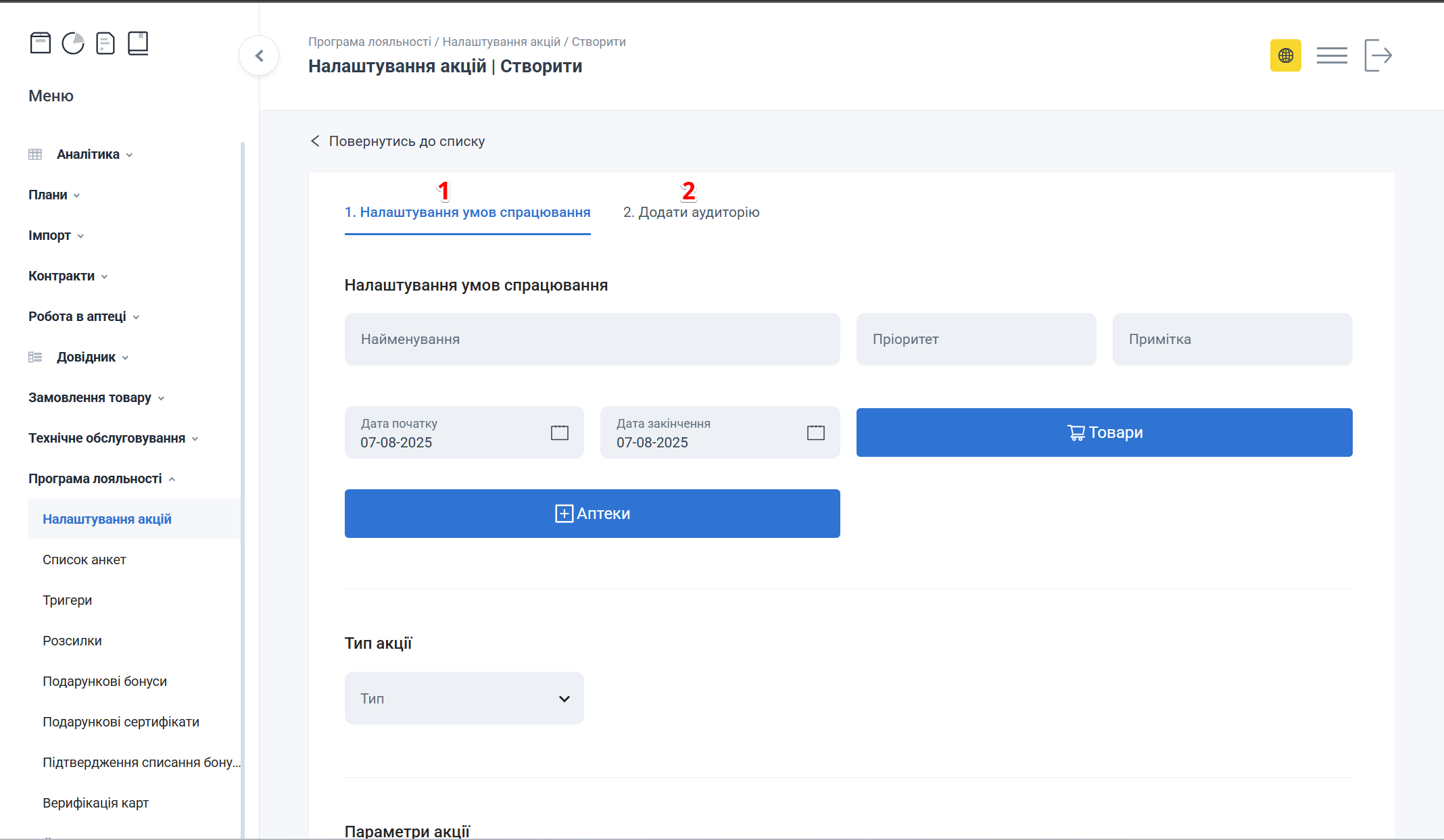Click the logout icon at top right

tap(1378, 55)
